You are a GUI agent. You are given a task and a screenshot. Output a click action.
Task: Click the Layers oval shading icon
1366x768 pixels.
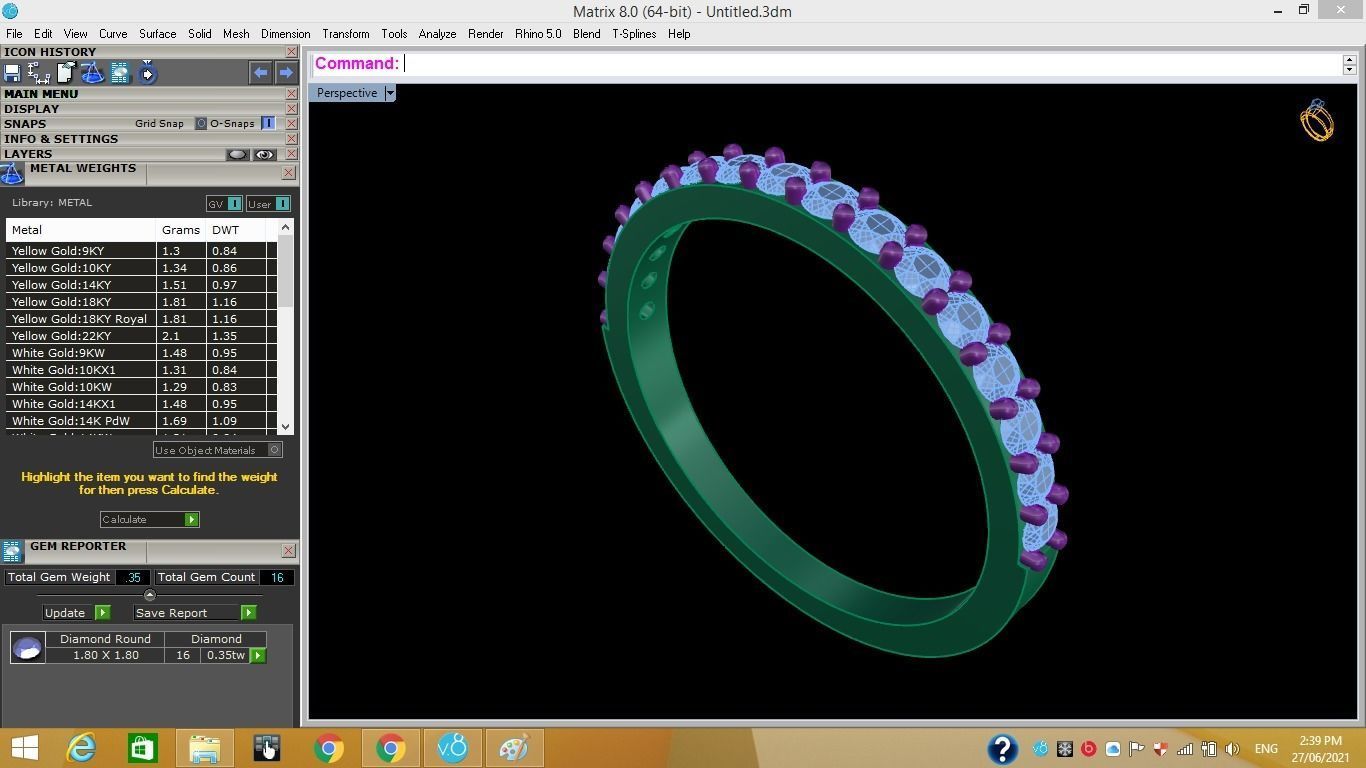point(237,154)
